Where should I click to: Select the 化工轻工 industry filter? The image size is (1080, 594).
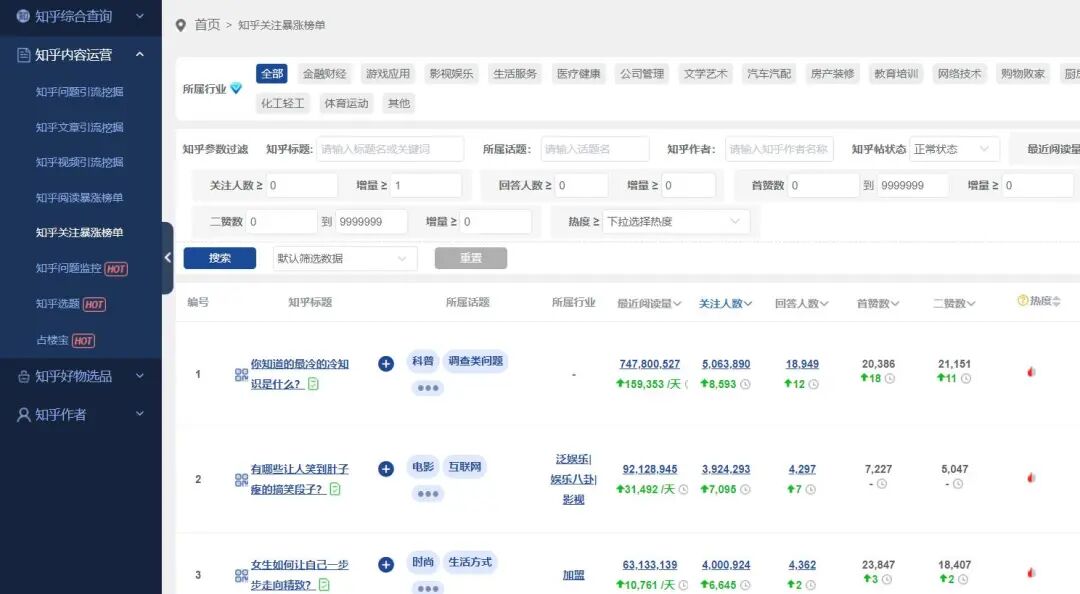(x=282, y=103)
